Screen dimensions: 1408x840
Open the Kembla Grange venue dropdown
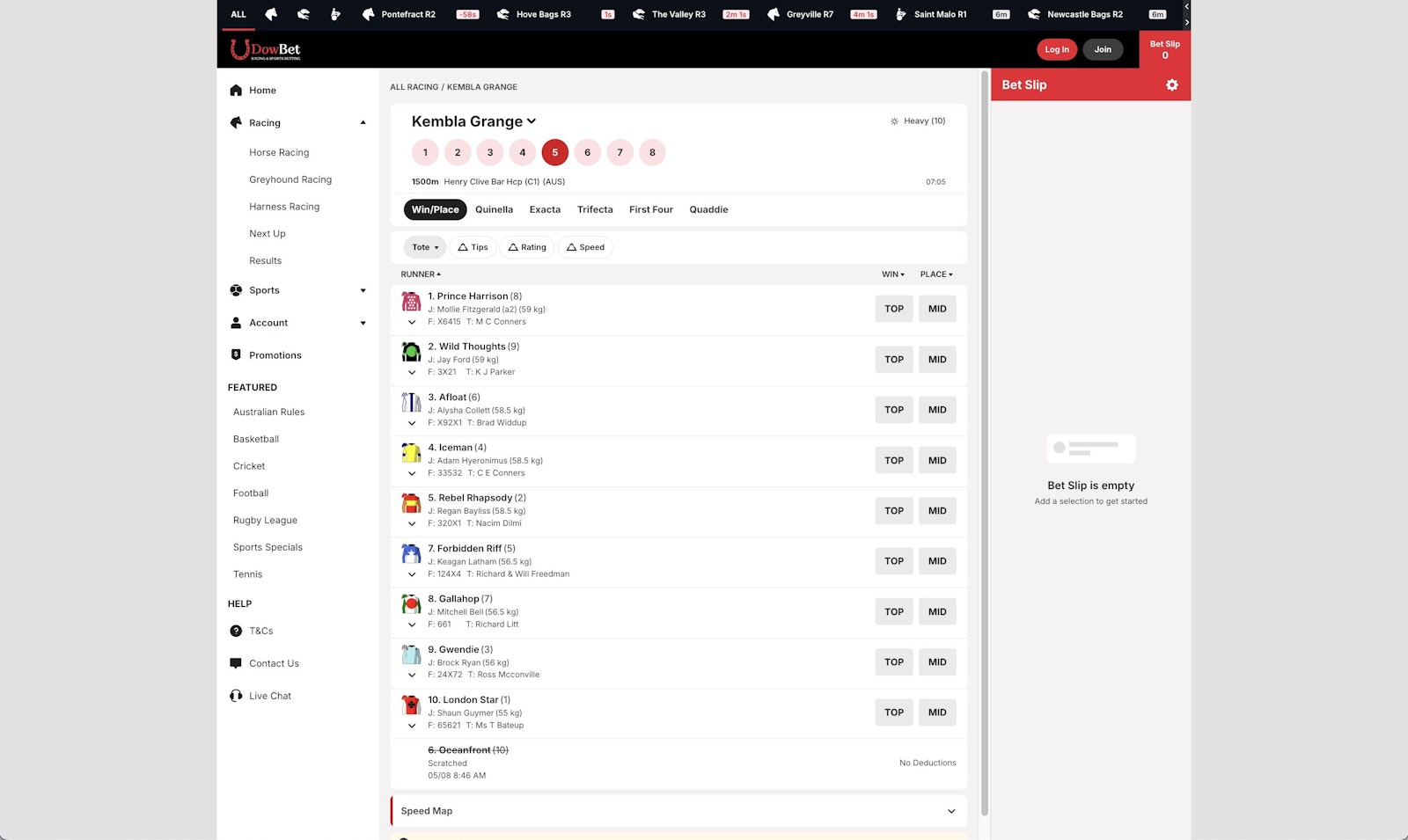coord(532,121)
